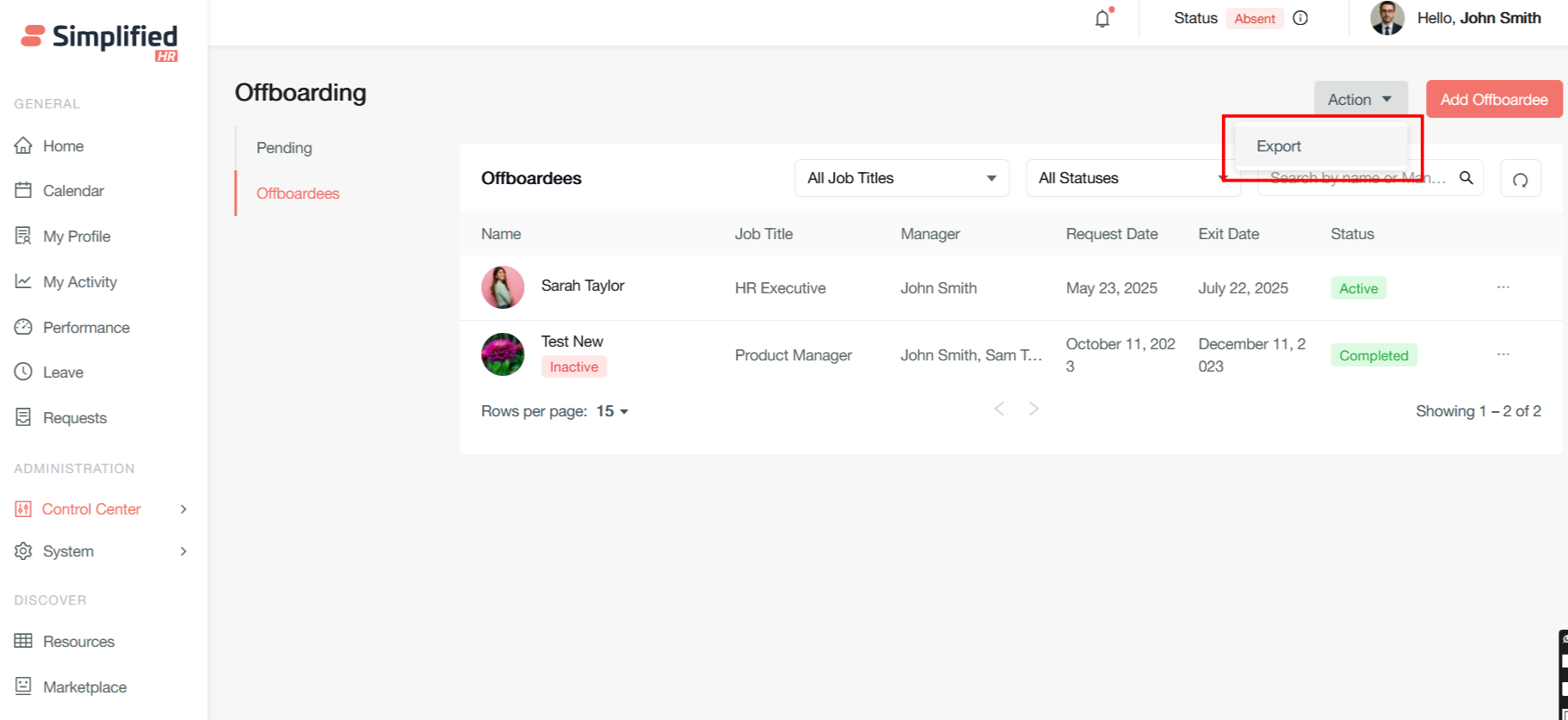This screenshot has width=1568, height=720.
Task: Open the notifications bell icon
Action: point(1102,18)
